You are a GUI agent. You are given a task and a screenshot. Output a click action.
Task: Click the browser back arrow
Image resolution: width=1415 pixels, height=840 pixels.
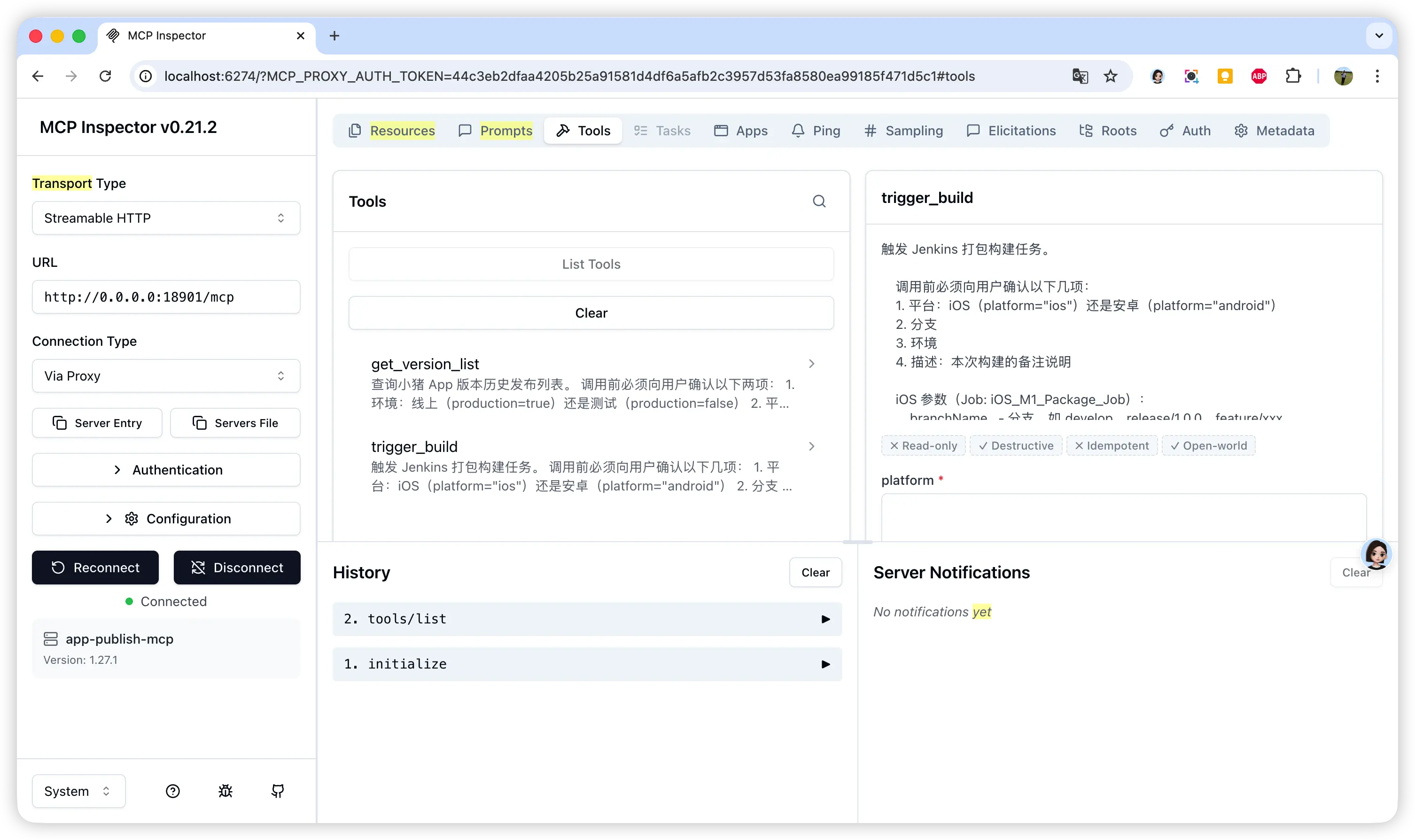[x=38, y=76]
